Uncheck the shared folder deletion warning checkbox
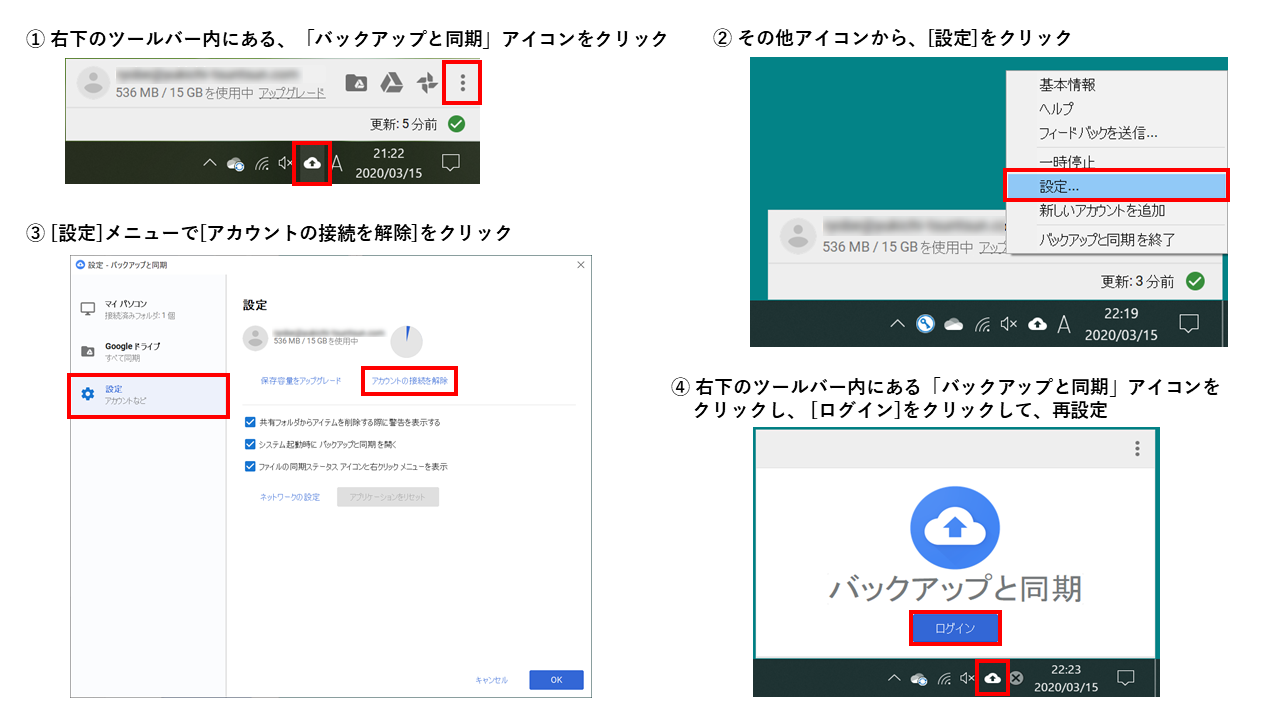The width and height of the screenshot is (1280, 720). (x=250, y=422)
